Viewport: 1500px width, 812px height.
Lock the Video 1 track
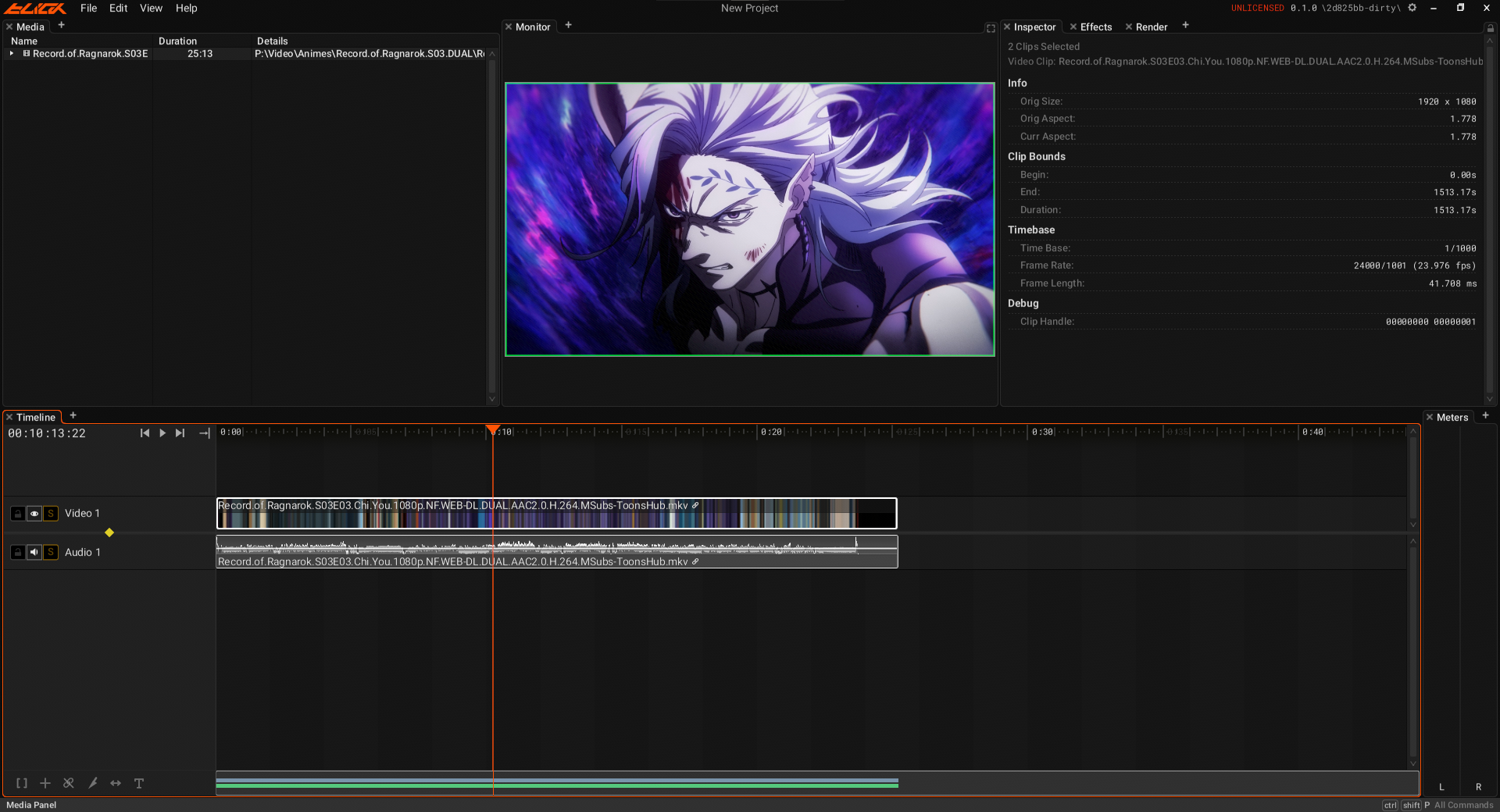pos(17,513)
